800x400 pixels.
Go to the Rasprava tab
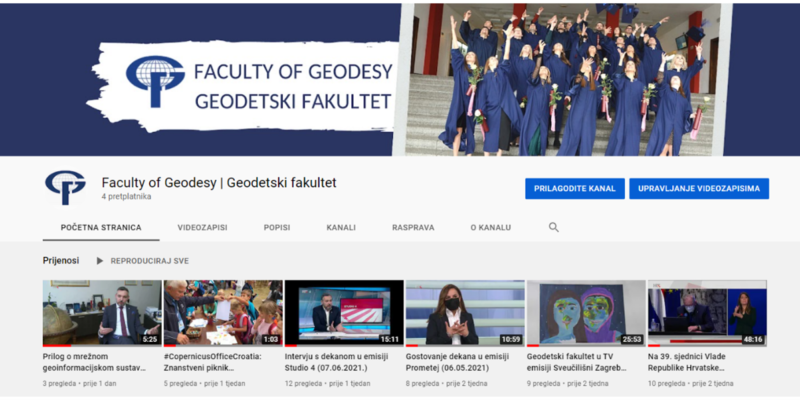pyautogui.click(x=413, y=228)
